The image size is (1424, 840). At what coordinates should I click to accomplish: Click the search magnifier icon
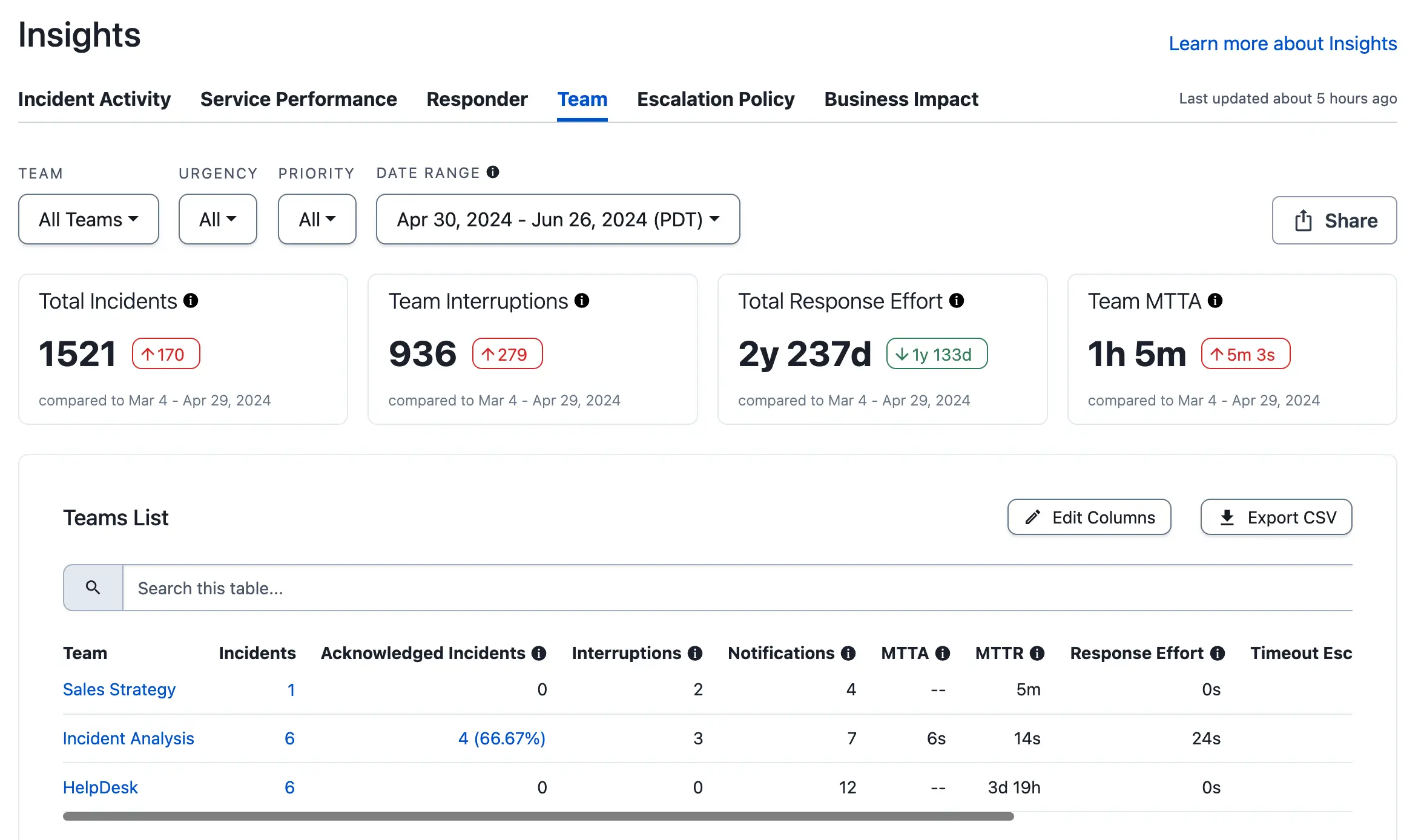(93, 588)
